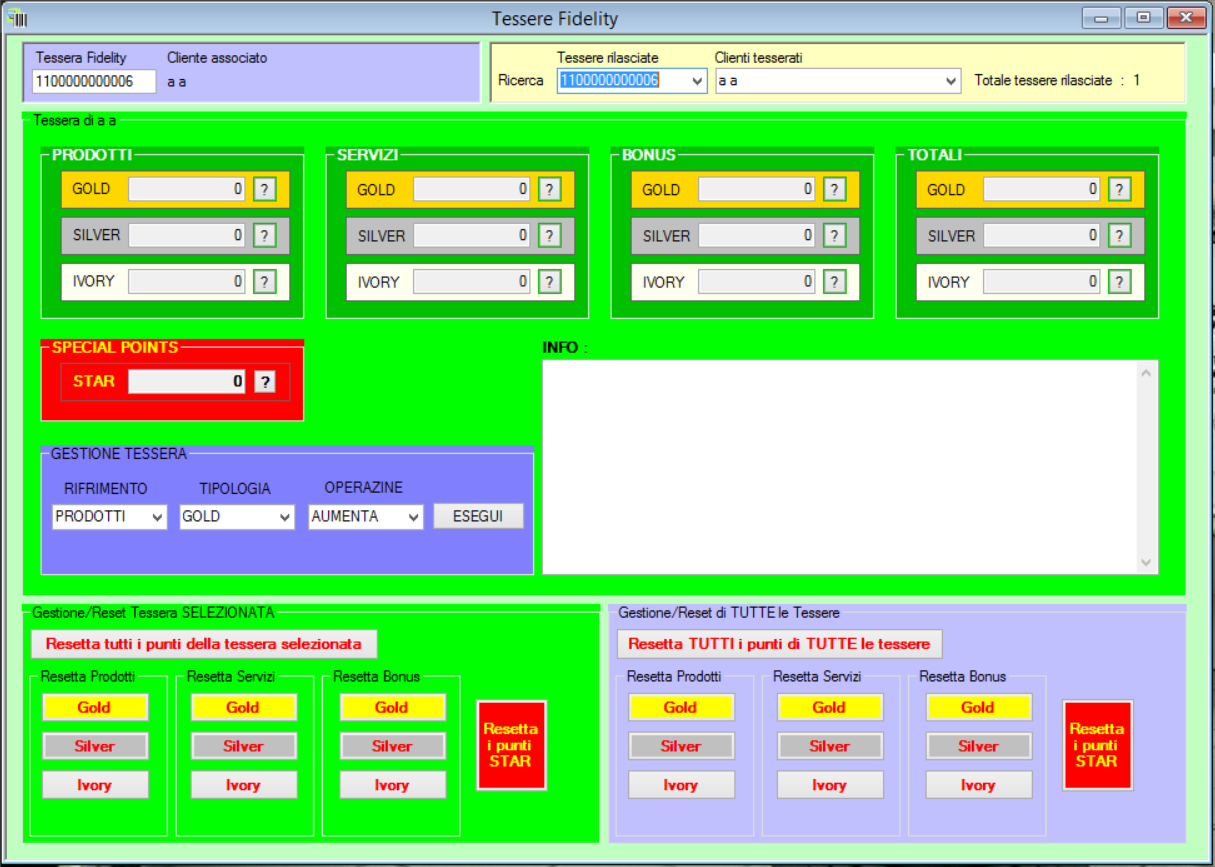Reset Bonus Silver for TUTTE le Tessere
Image resolution: width=1215 pixels, height=867 pixels.
pos(978,746)
